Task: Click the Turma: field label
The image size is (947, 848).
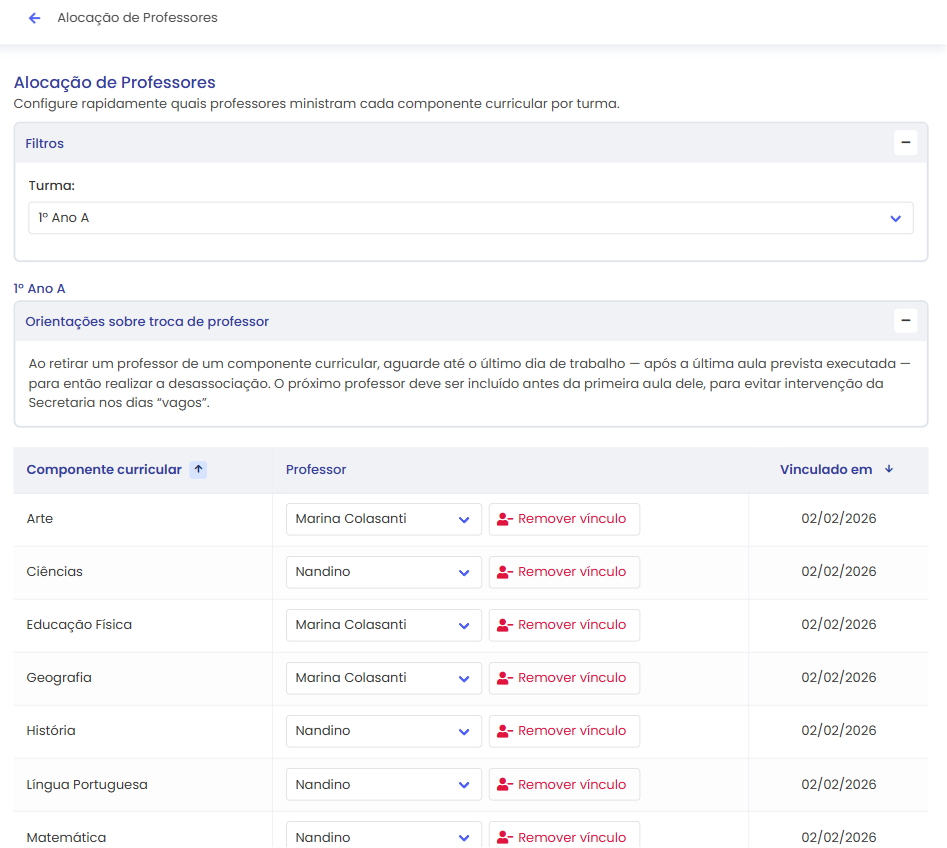Action: pyautogui.click(x=51, y=185)
